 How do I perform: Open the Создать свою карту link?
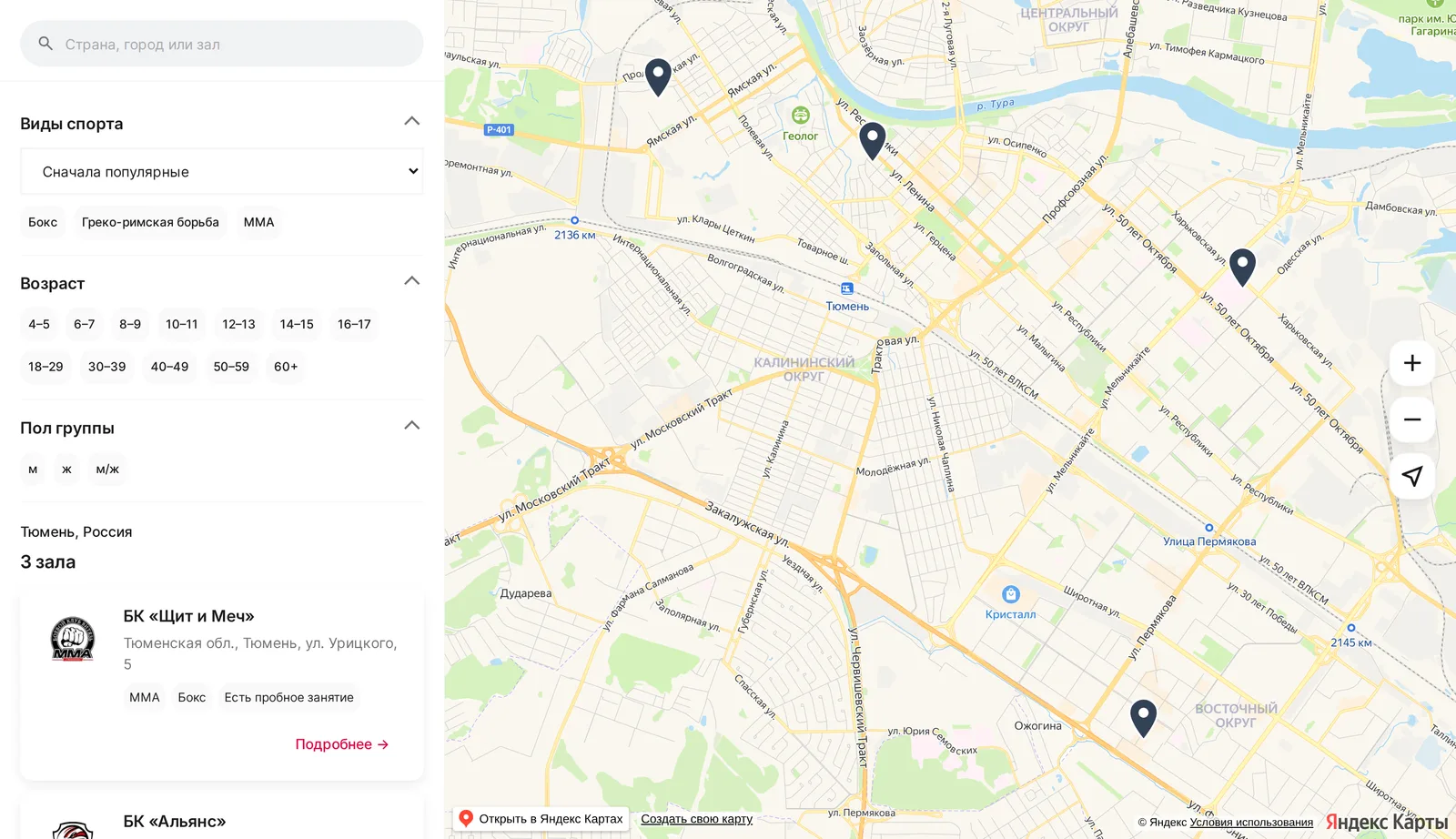697,819
